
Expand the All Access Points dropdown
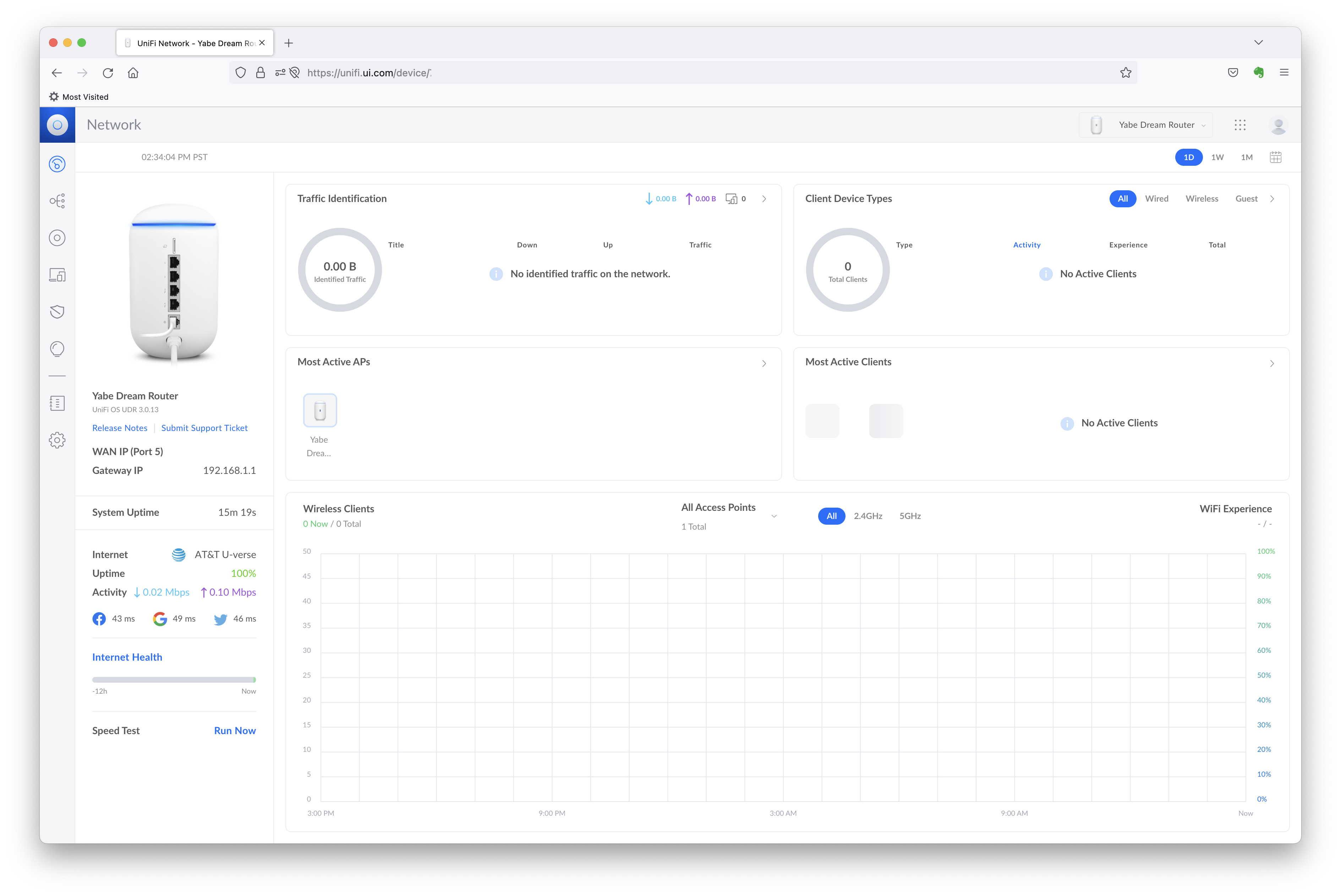(x=729, y=516)
